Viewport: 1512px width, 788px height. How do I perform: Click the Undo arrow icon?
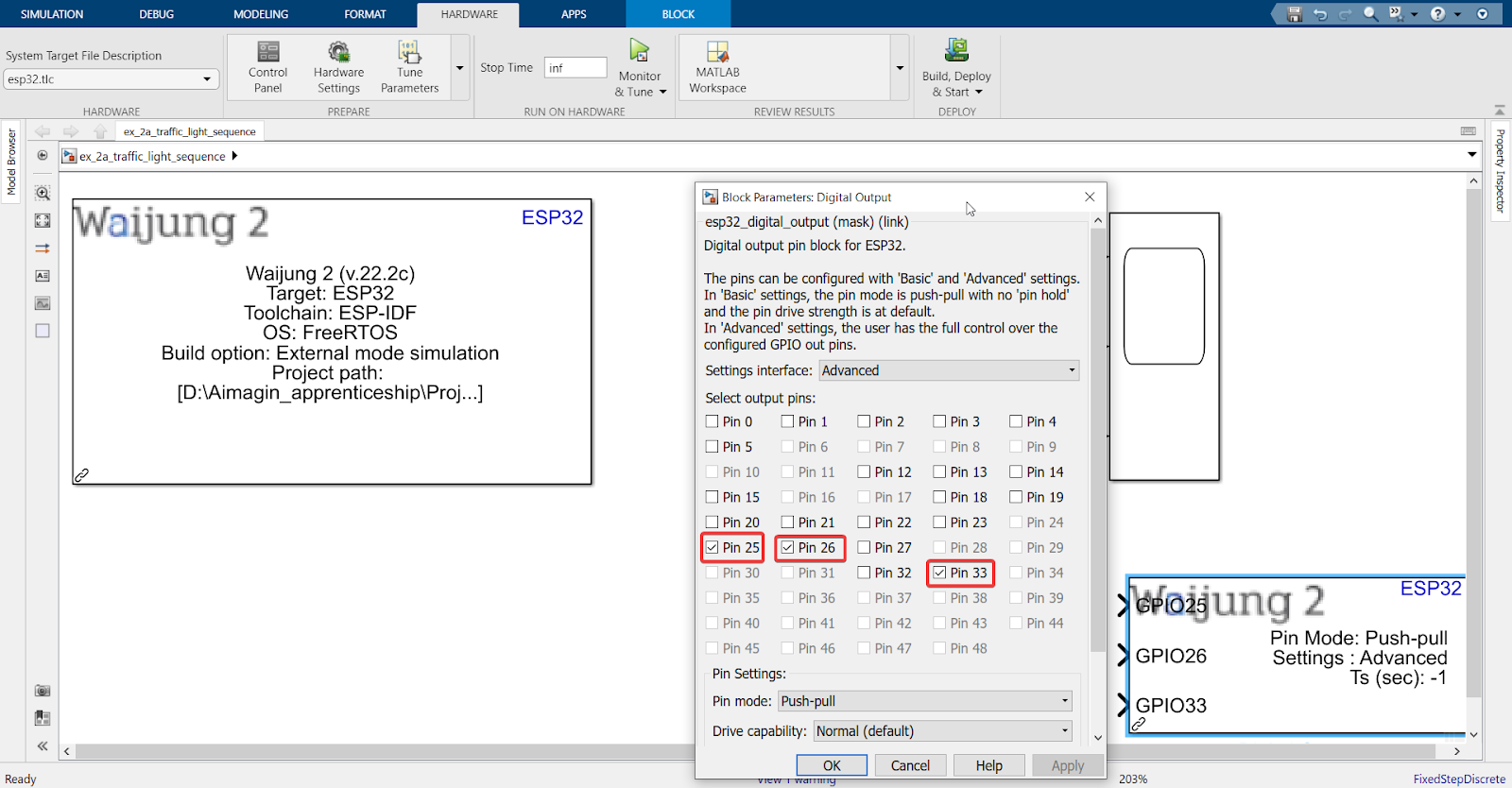1320,14
